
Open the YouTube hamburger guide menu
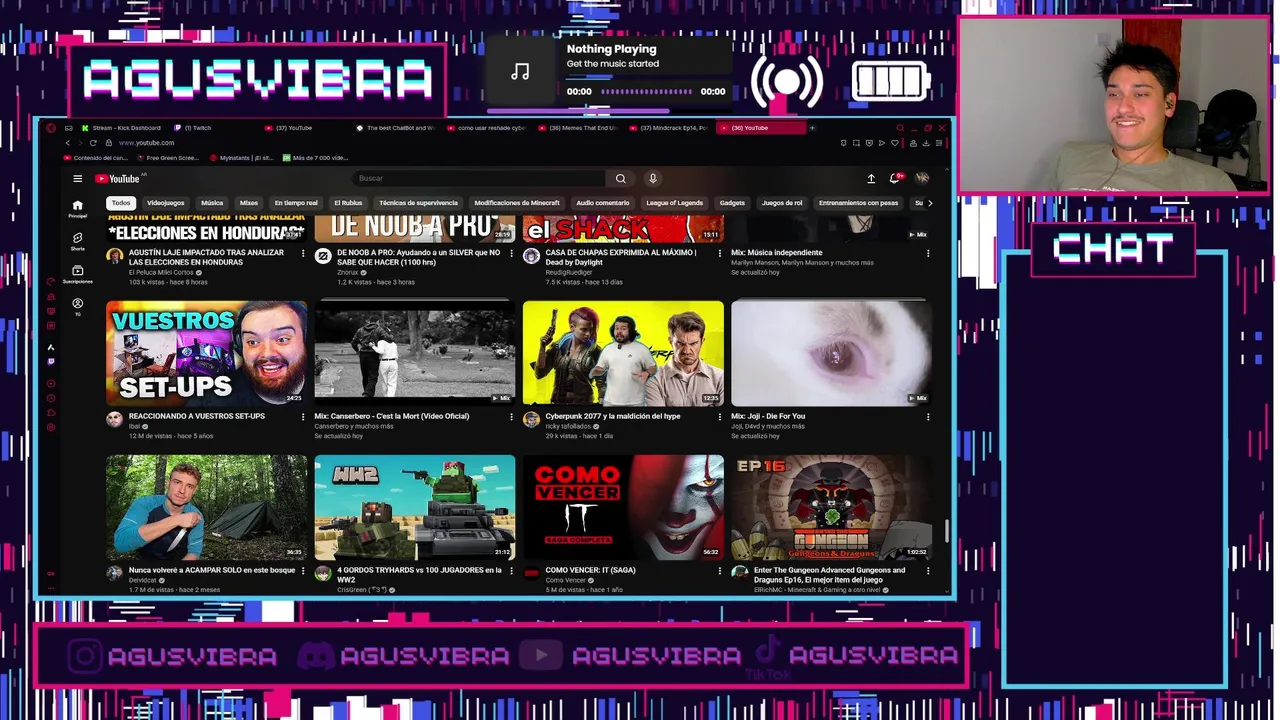(x=77, y=179)
